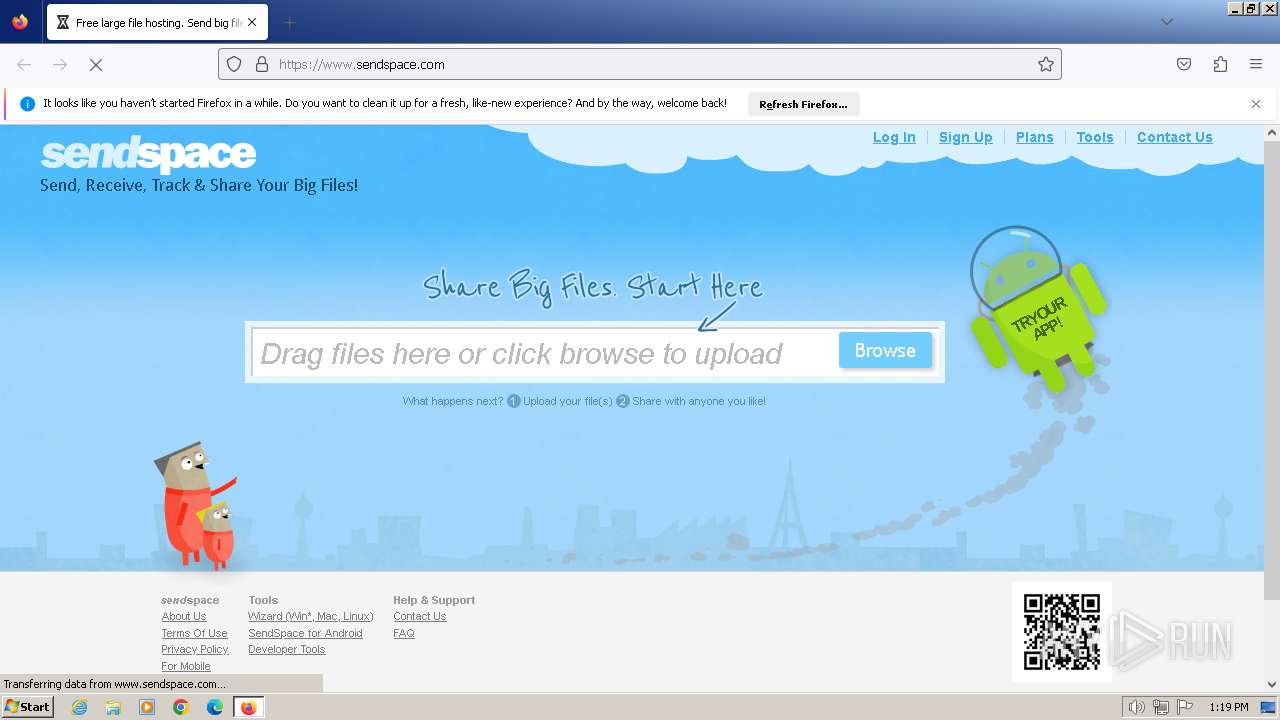1280x720 pixels.
Task: Select Firefox taskbar button
Action: [248, 707]
